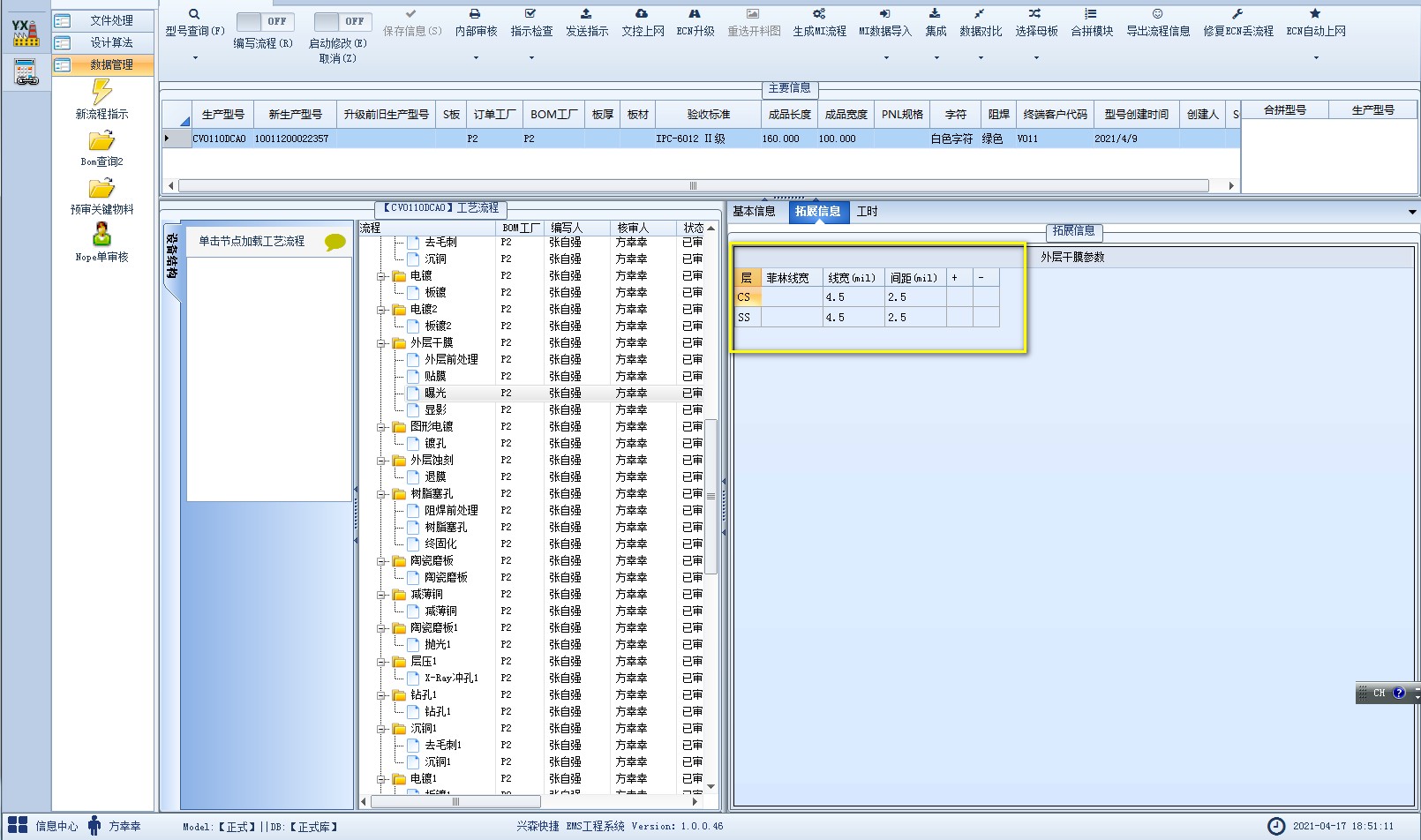The width and height of the screenshot is (1421, 840).
Task: Open dropdown arrow under ECN自动上网
Action: 1316,58
